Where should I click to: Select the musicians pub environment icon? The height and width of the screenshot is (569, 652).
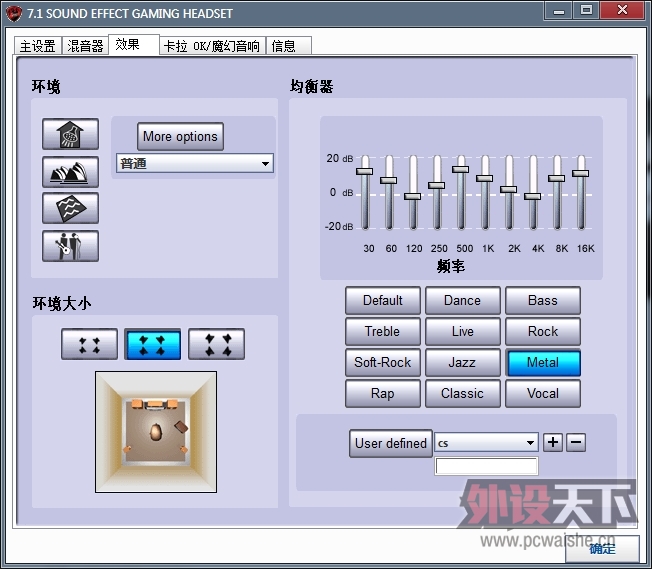[x=70, y=245]
